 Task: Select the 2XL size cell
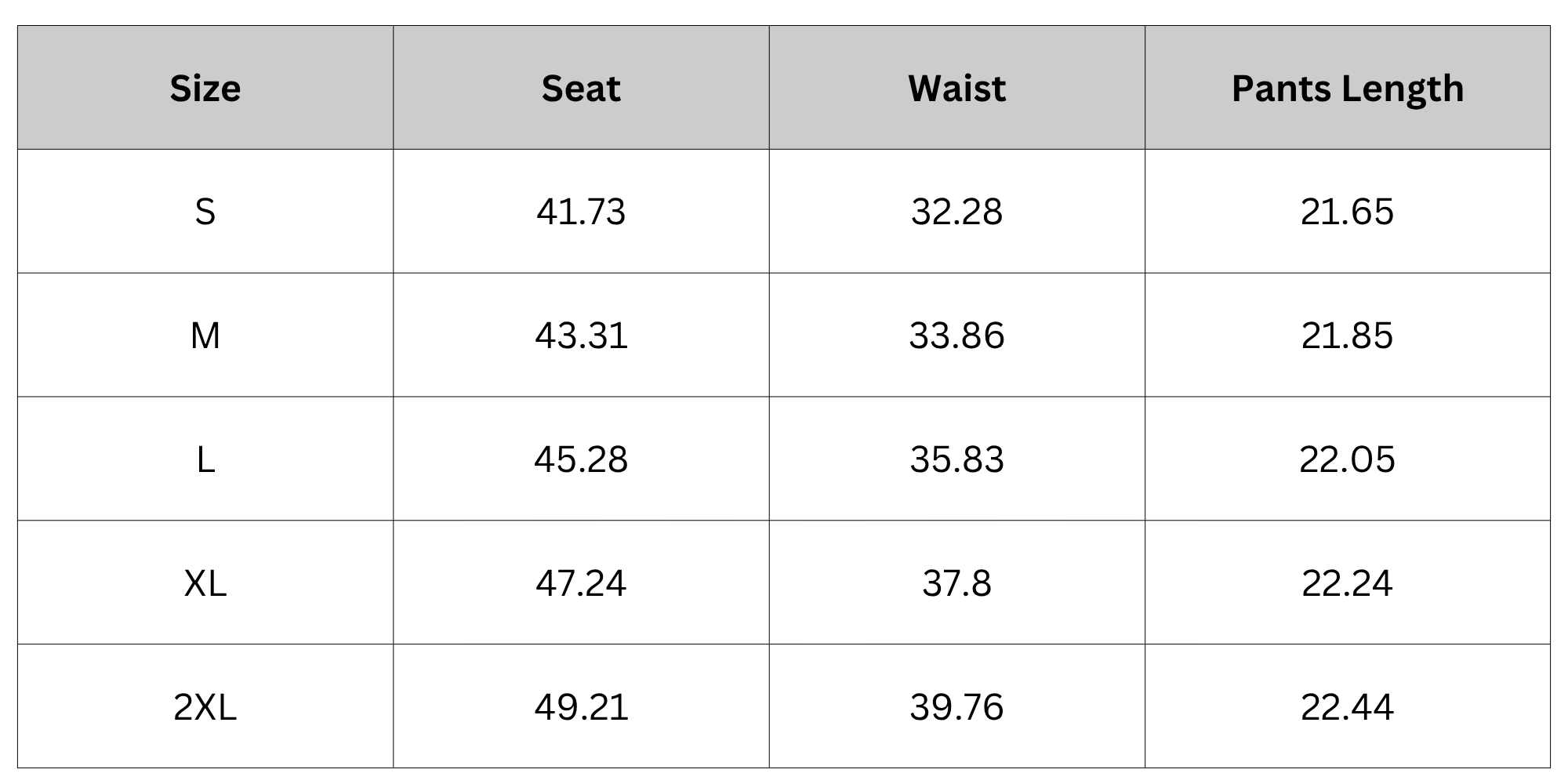pos(205,707)
